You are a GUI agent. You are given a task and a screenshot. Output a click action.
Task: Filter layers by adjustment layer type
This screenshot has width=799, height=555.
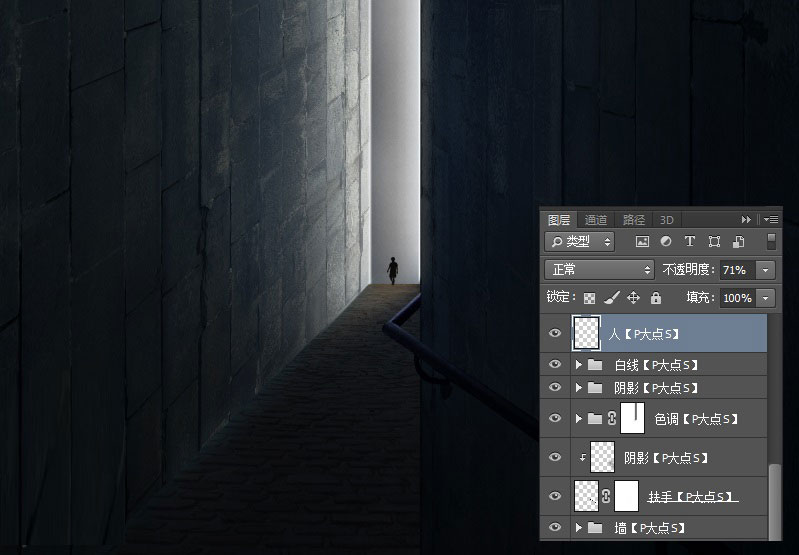click(666, 242)
